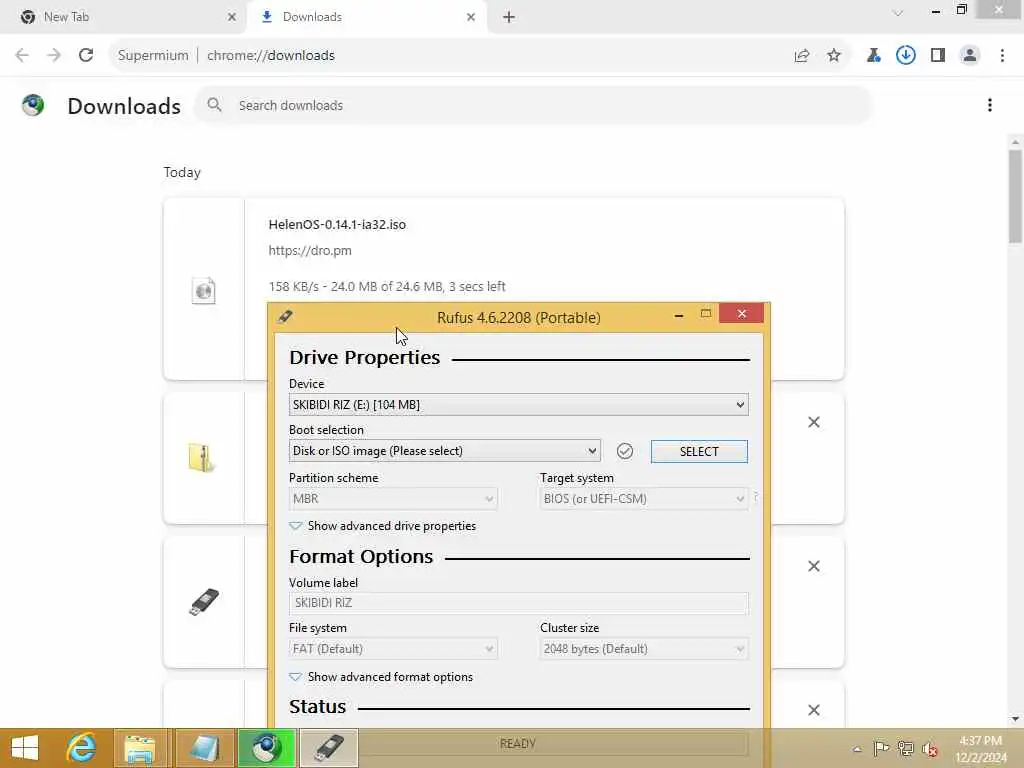Image resolution: width=1024 pixels, height=768 pixels.
Task: Open a new browser tab
Action: (509, 17)
